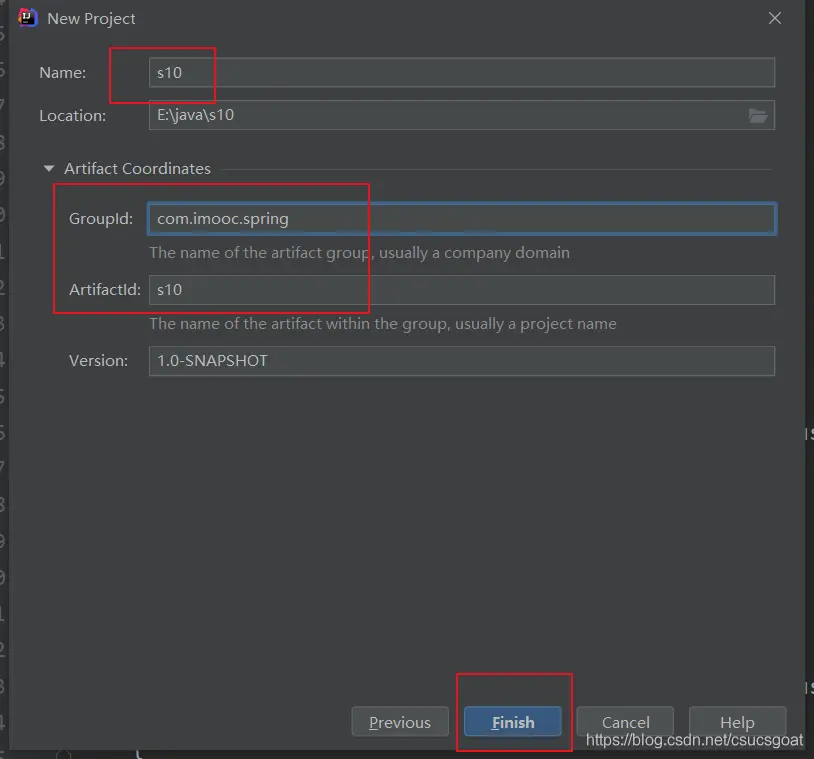Click the Version label
Image resolution: width=814 pixels, height=759 pixels.
[98, 361]
